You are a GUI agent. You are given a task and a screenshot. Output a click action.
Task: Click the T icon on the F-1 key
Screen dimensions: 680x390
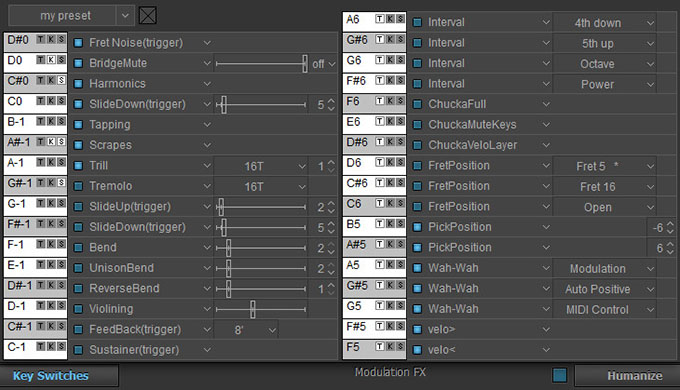pyautogui.click(x=41, y=244)
